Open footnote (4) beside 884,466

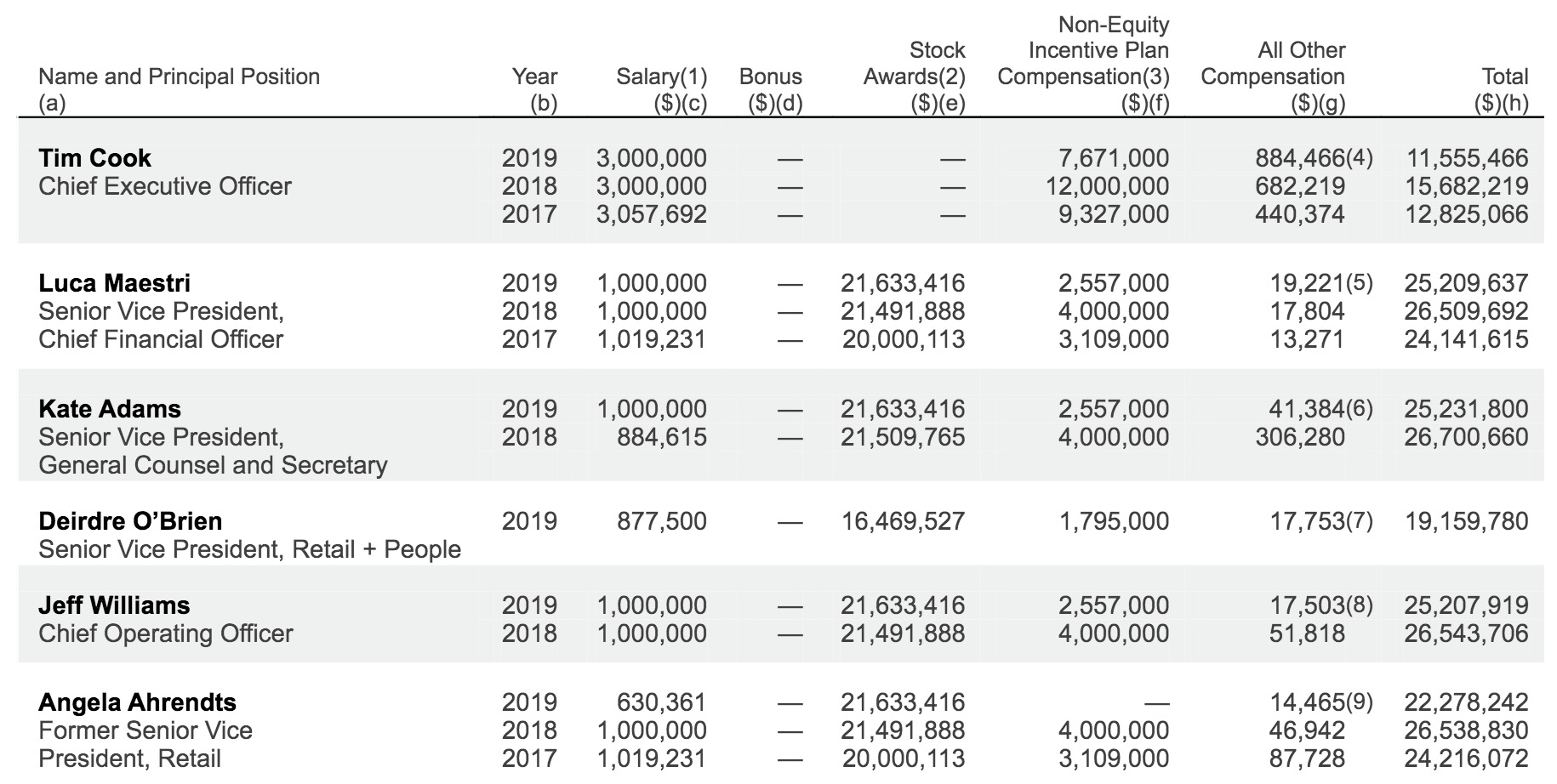pos(1360,158)
